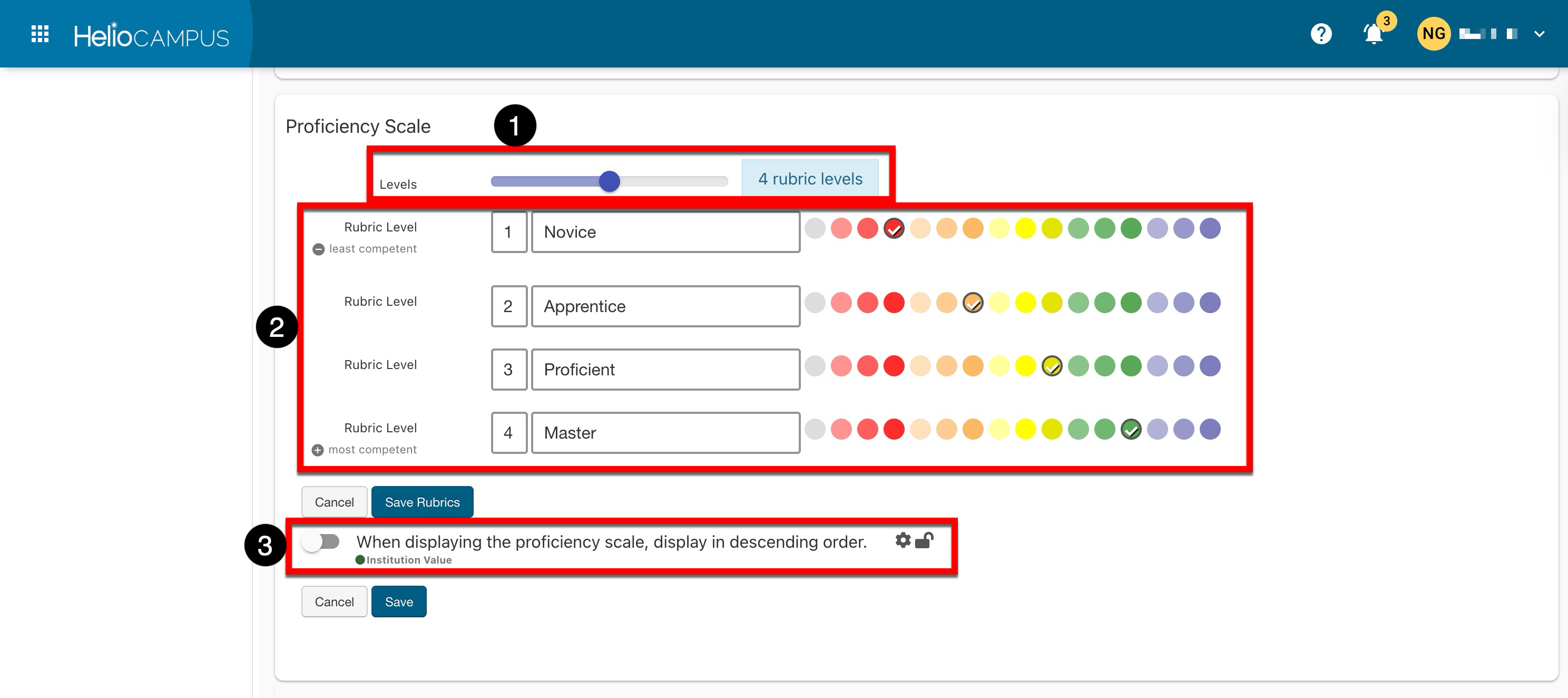Image resolution: width=1568 pixels, height=698 pixels.
Task: Click the gear icon beside descending order setting
Action: click(x=903, y=540)
